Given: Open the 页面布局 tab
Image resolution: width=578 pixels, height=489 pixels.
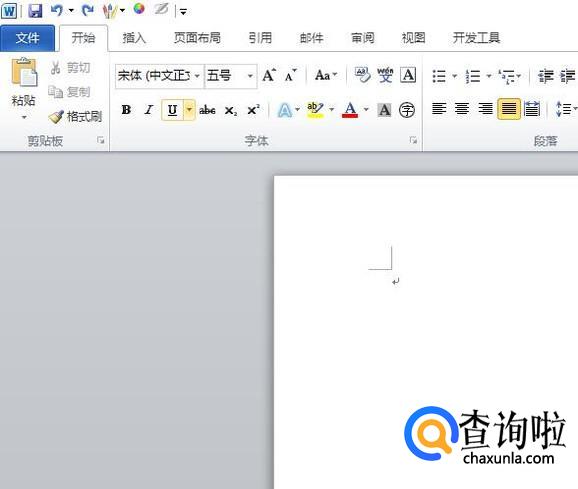Looking at the screenshot, I should 197,38.
